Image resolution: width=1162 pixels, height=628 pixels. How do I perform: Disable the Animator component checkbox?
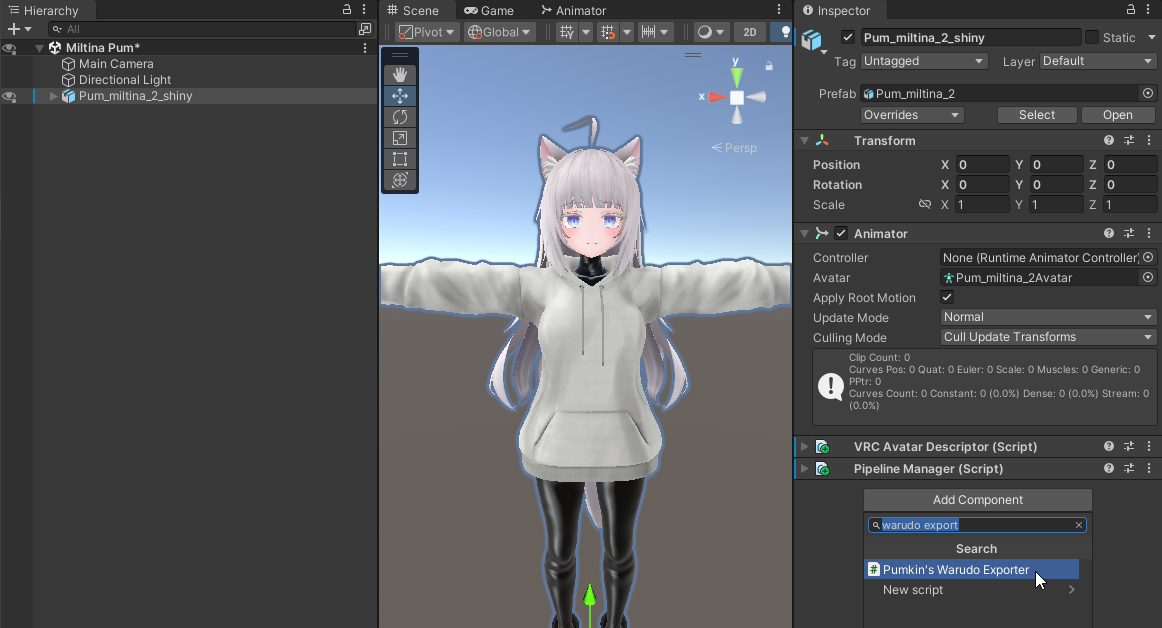[x=841, y=233]
